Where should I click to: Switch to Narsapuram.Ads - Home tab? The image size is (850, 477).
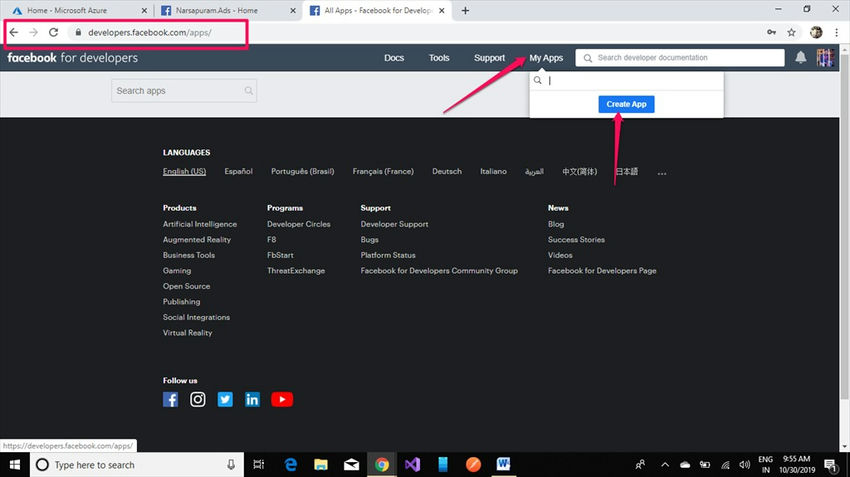click(x=228, y=10)
